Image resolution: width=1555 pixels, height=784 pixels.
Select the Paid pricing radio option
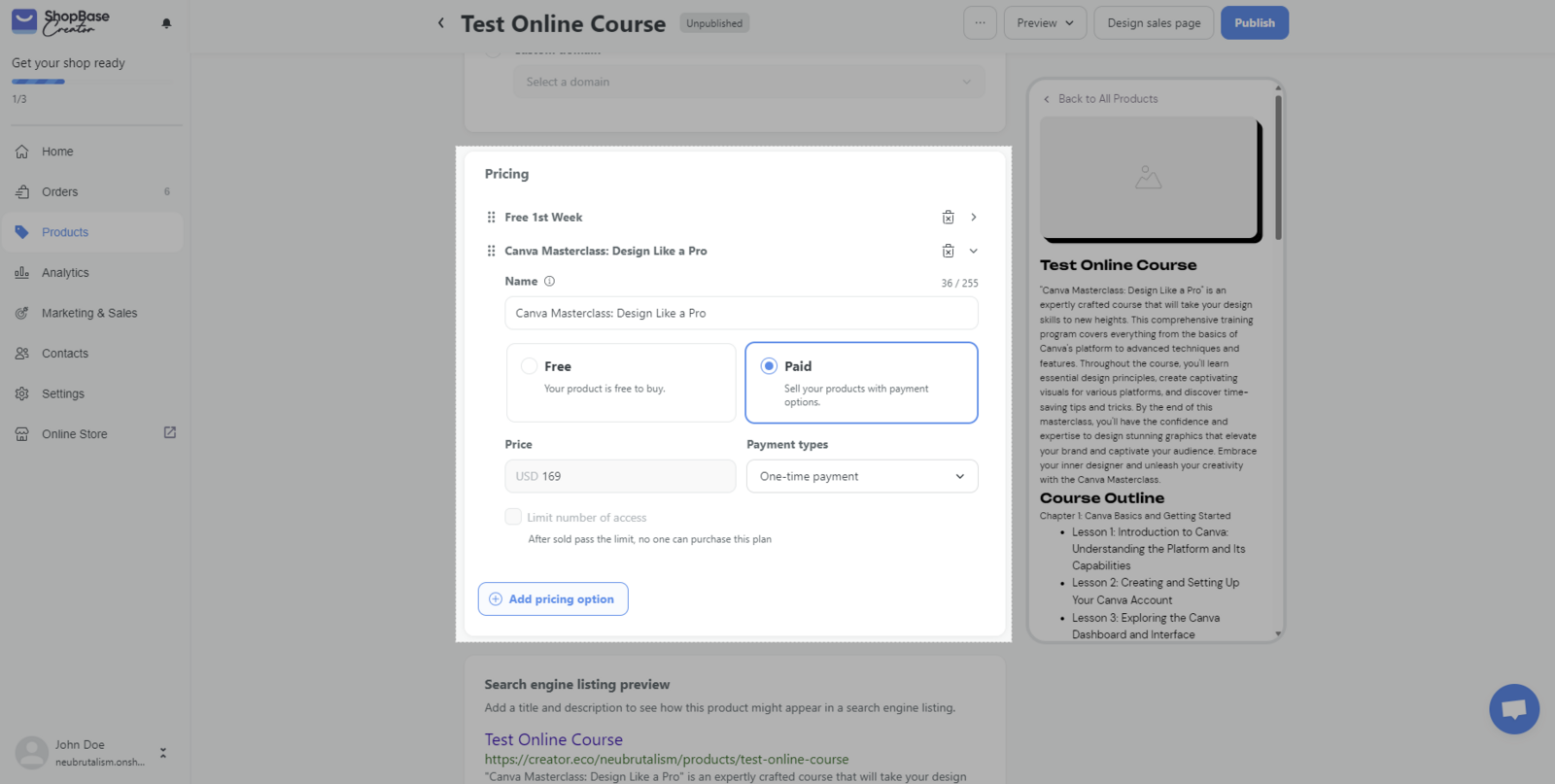click(x=769, y=366)
